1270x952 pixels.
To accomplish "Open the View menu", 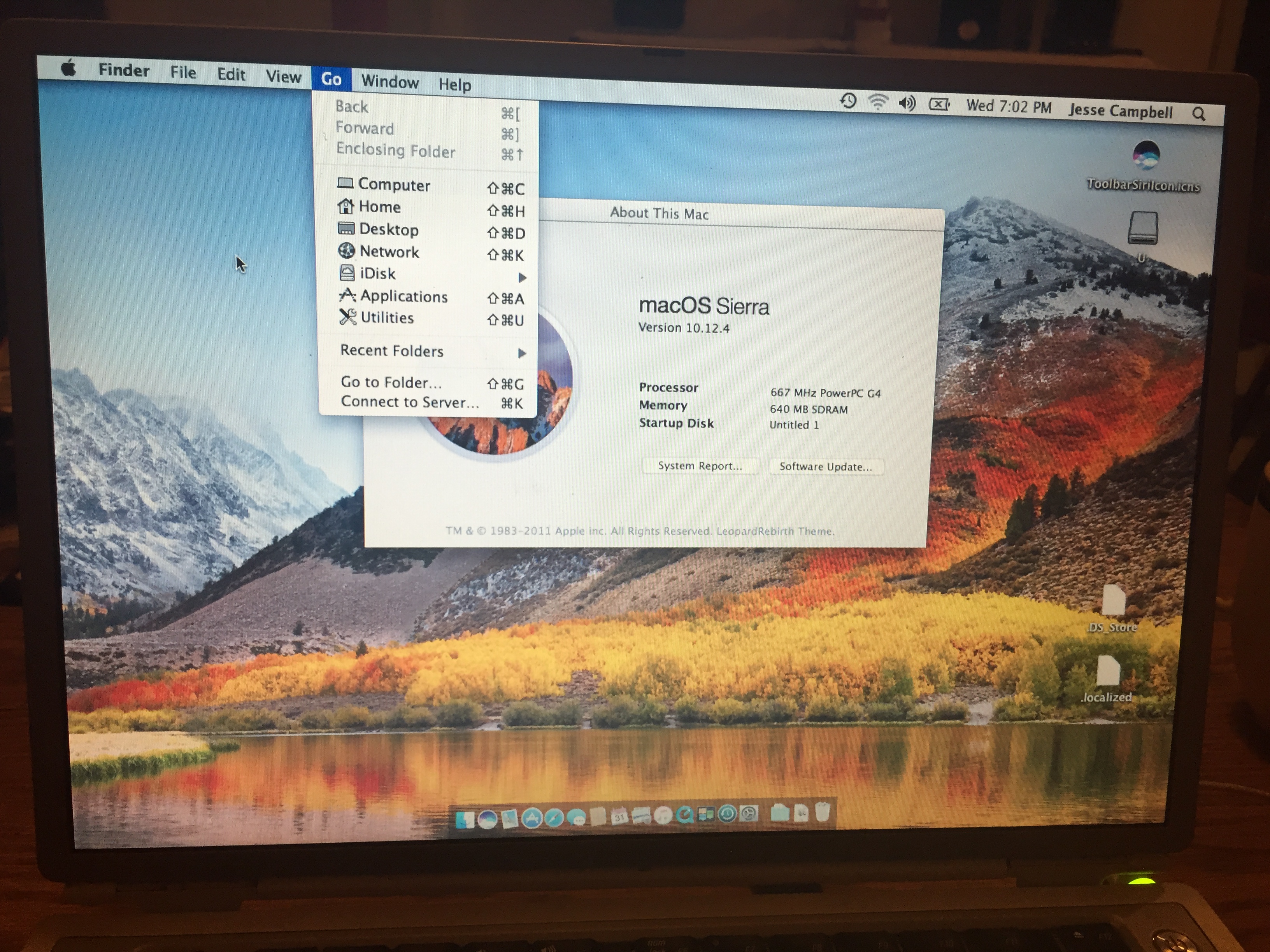I will 283,77.
